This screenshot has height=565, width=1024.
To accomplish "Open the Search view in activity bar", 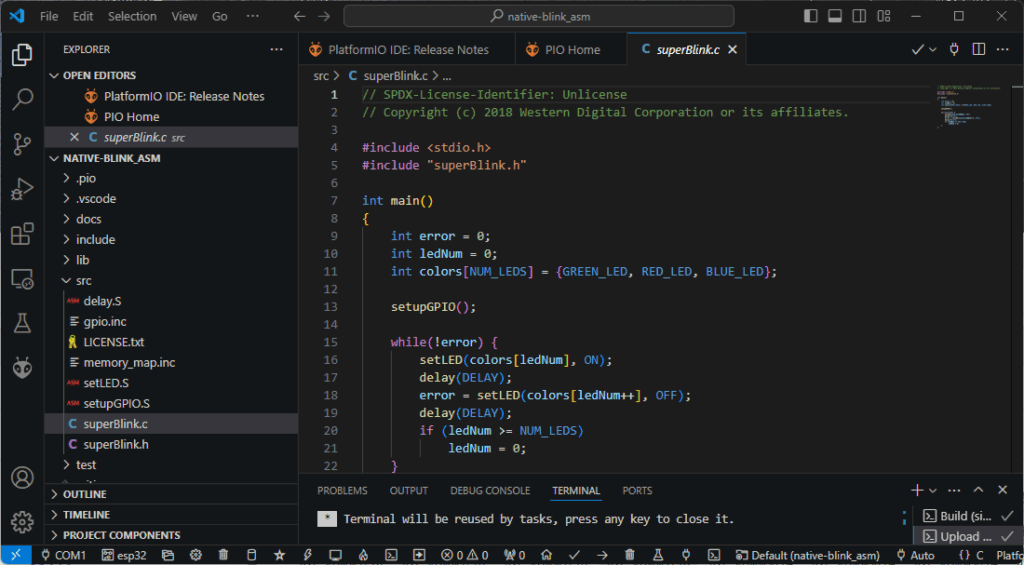I will [22, 98].
